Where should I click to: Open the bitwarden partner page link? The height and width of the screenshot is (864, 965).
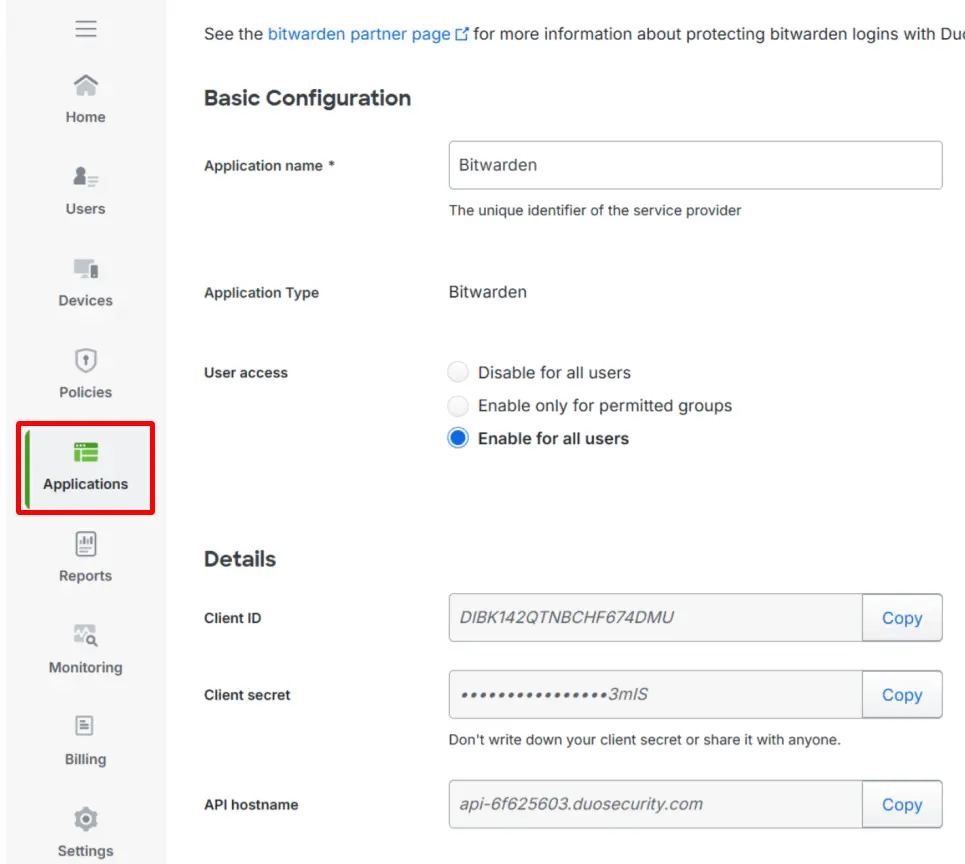359,34
